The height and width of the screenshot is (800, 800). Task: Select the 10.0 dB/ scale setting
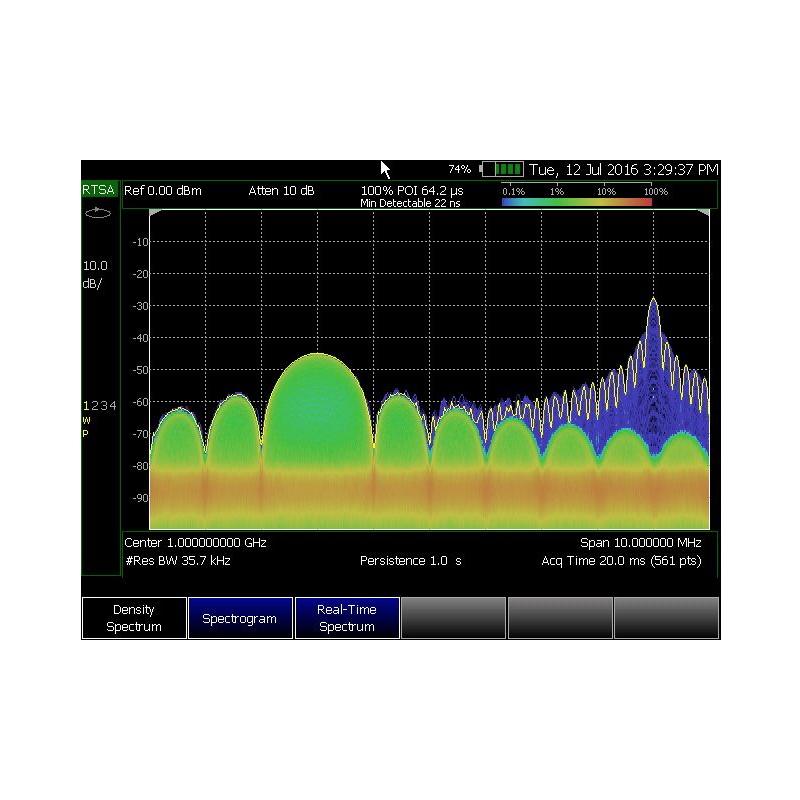coord(95,274)
